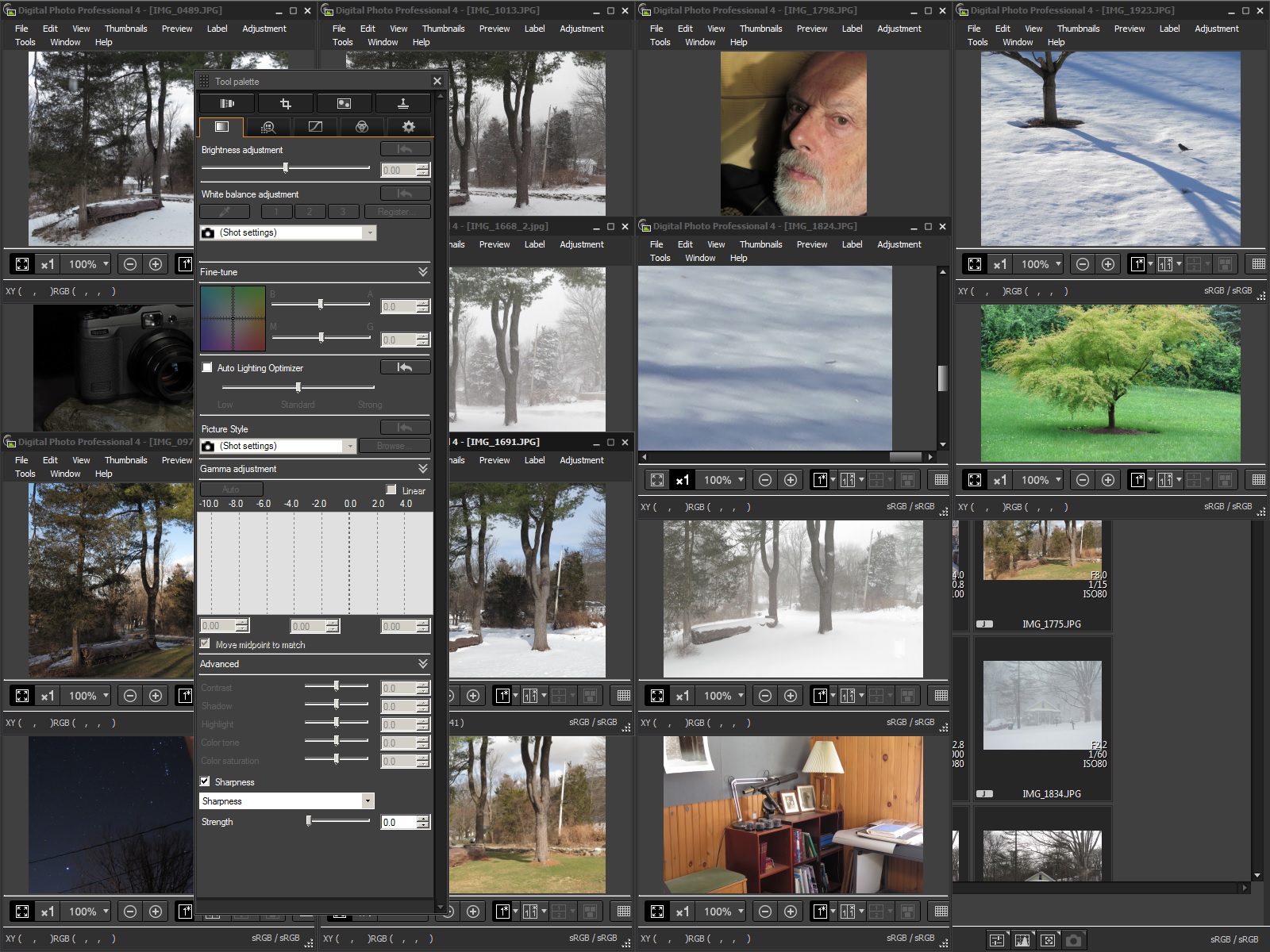The width and height of the screenshot is (1270, 952).
Task: Collapse the Fine-tune section
Action: point(422,272)
